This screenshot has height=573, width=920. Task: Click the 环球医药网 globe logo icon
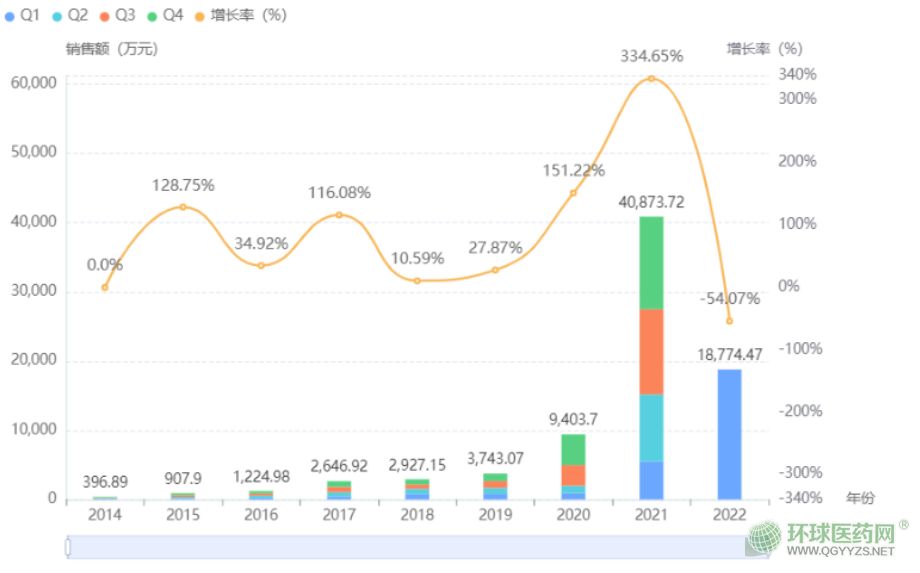tap(766, 540)
